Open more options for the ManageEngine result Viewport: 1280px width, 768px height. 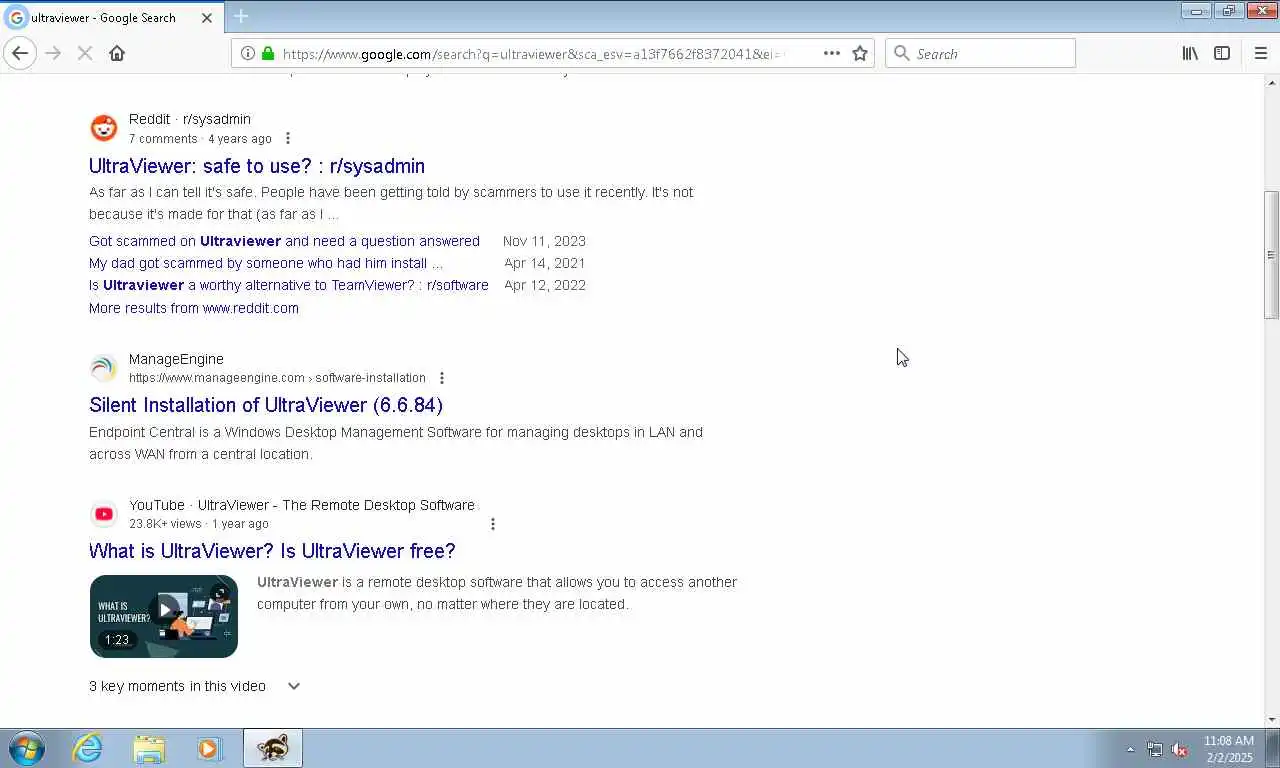[442, 378]
